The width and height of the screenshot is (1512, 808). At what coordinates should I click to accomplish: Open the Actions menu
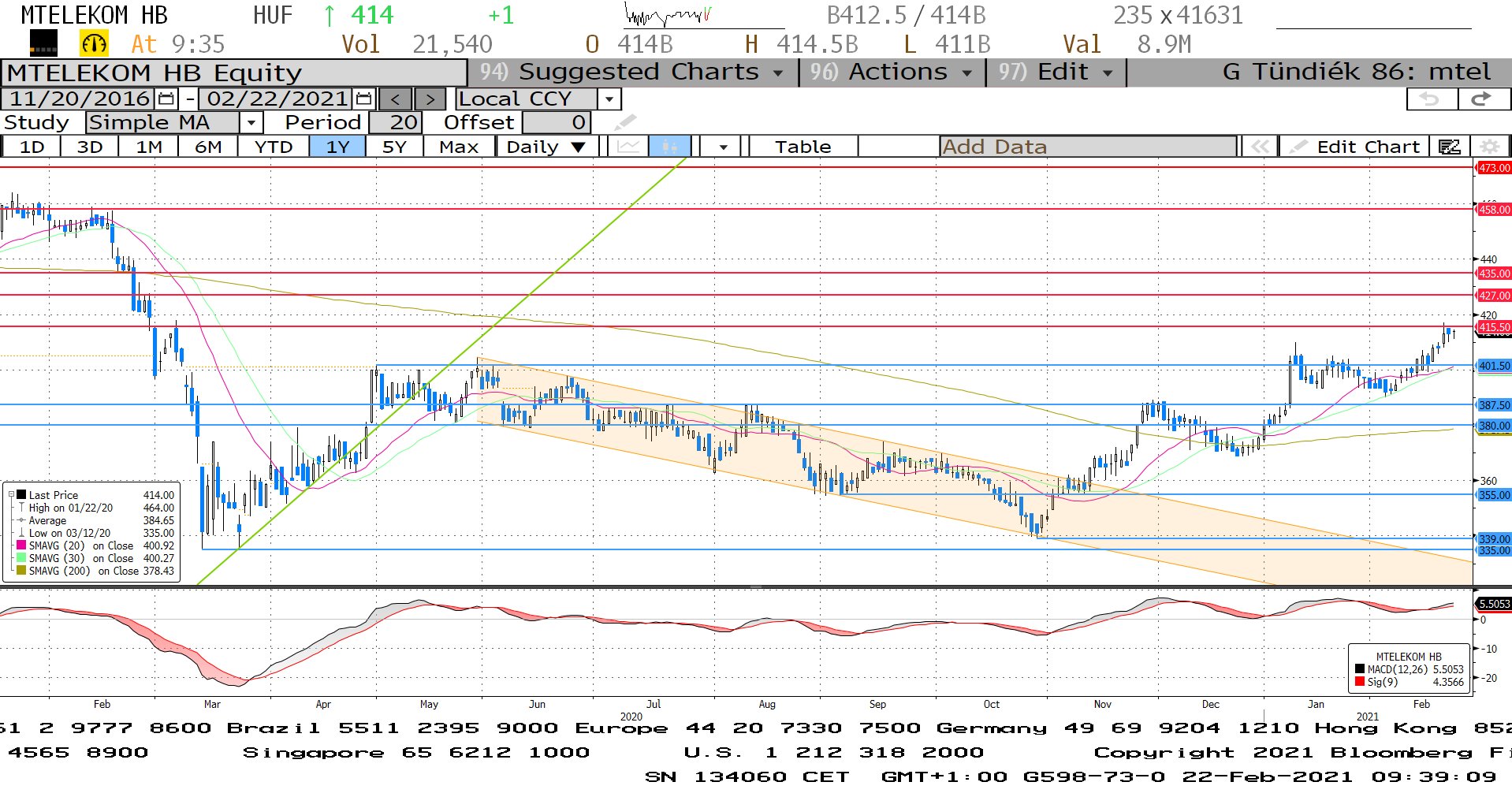pyautogui.click(x=892, y=73)
